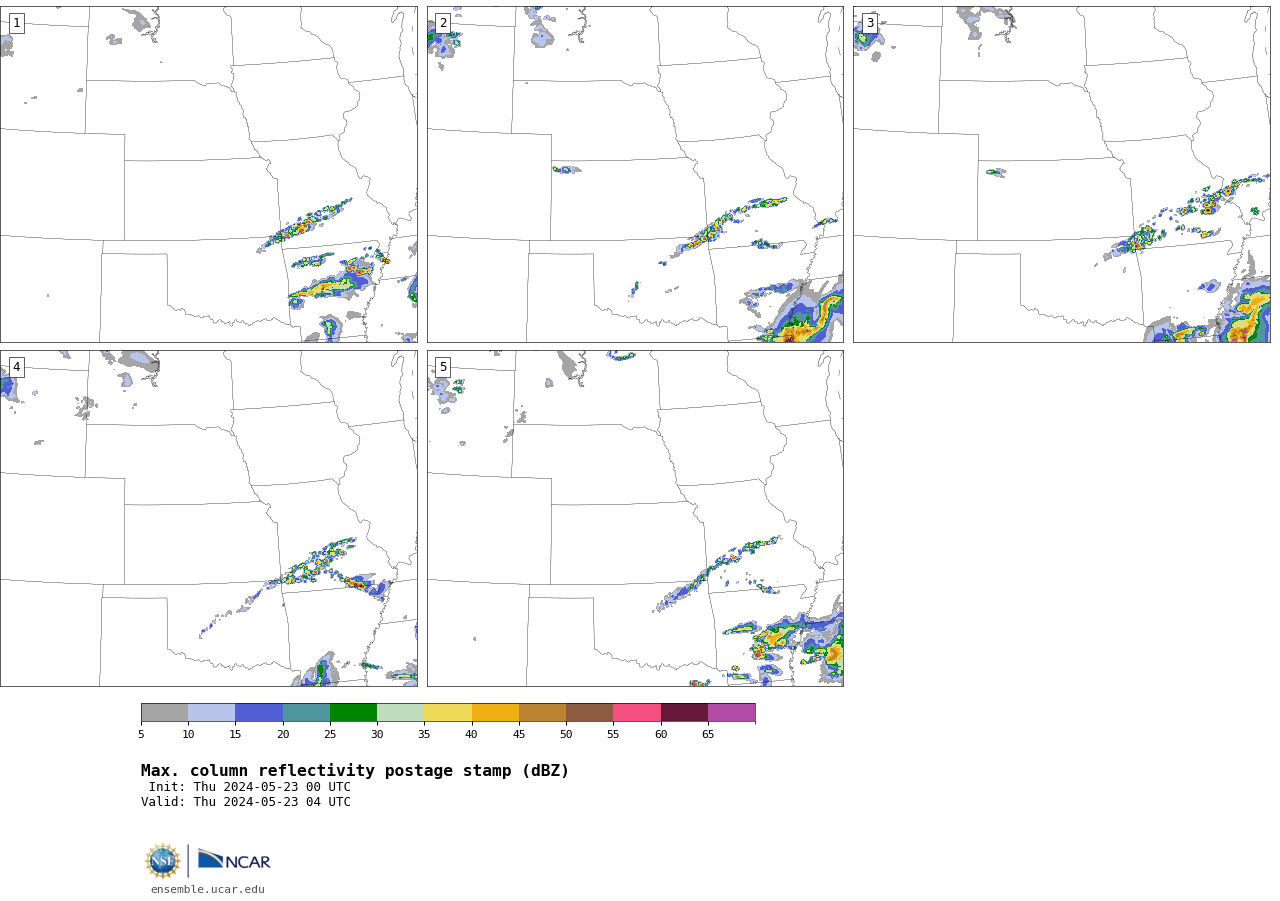Click the colorbar tick label 40

[472, 735]
